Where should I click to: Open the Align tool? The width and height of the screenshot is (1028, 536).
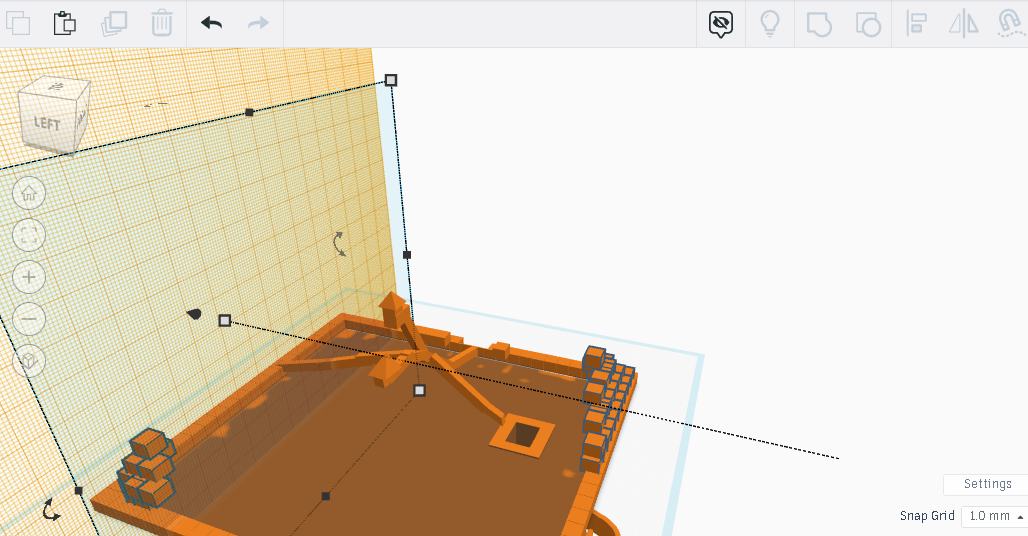pyautogui.click(x=915, y=24)
